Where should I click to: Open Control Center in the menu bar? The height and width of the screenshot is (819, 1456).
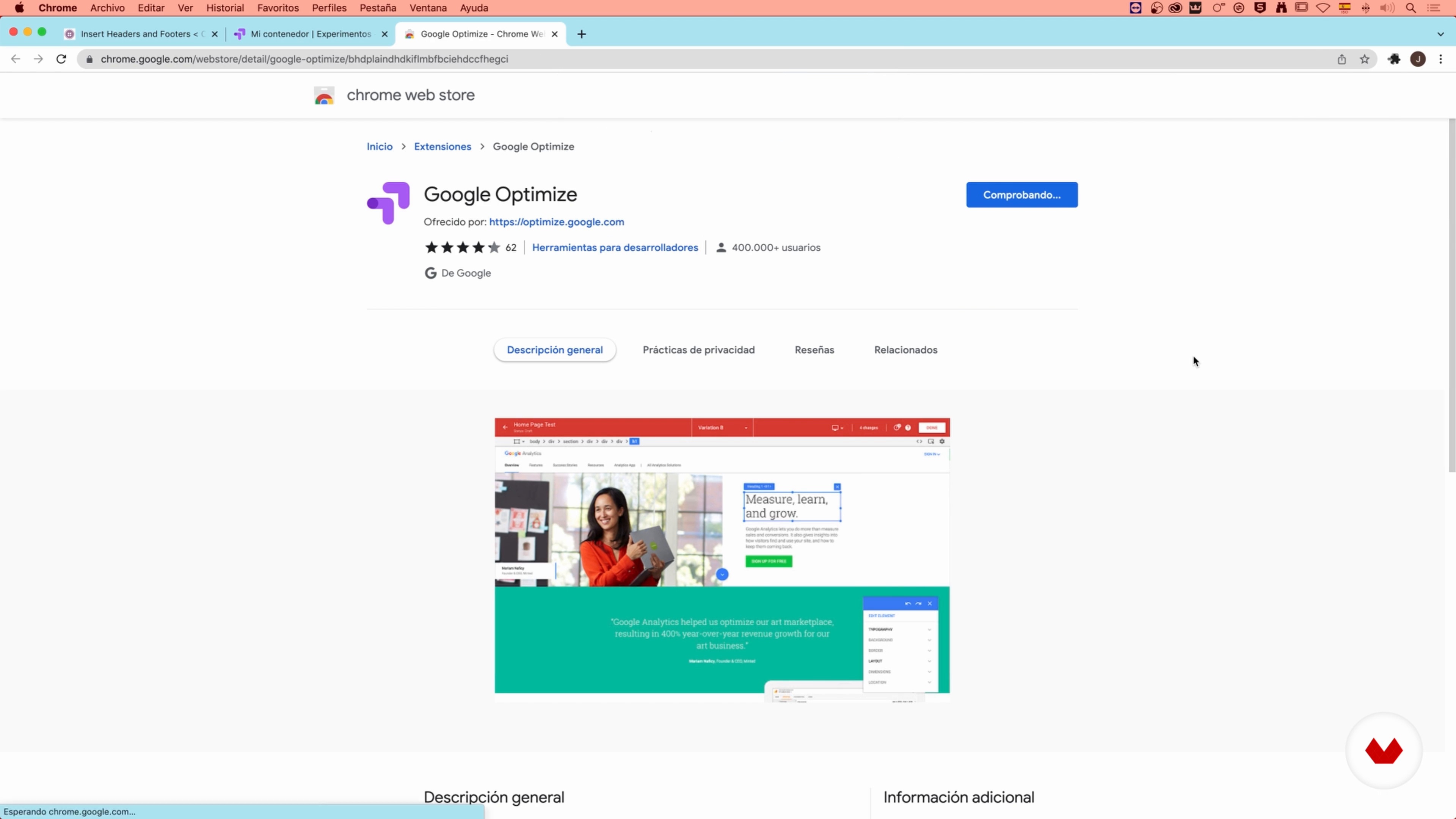(x=1434, y=8)
